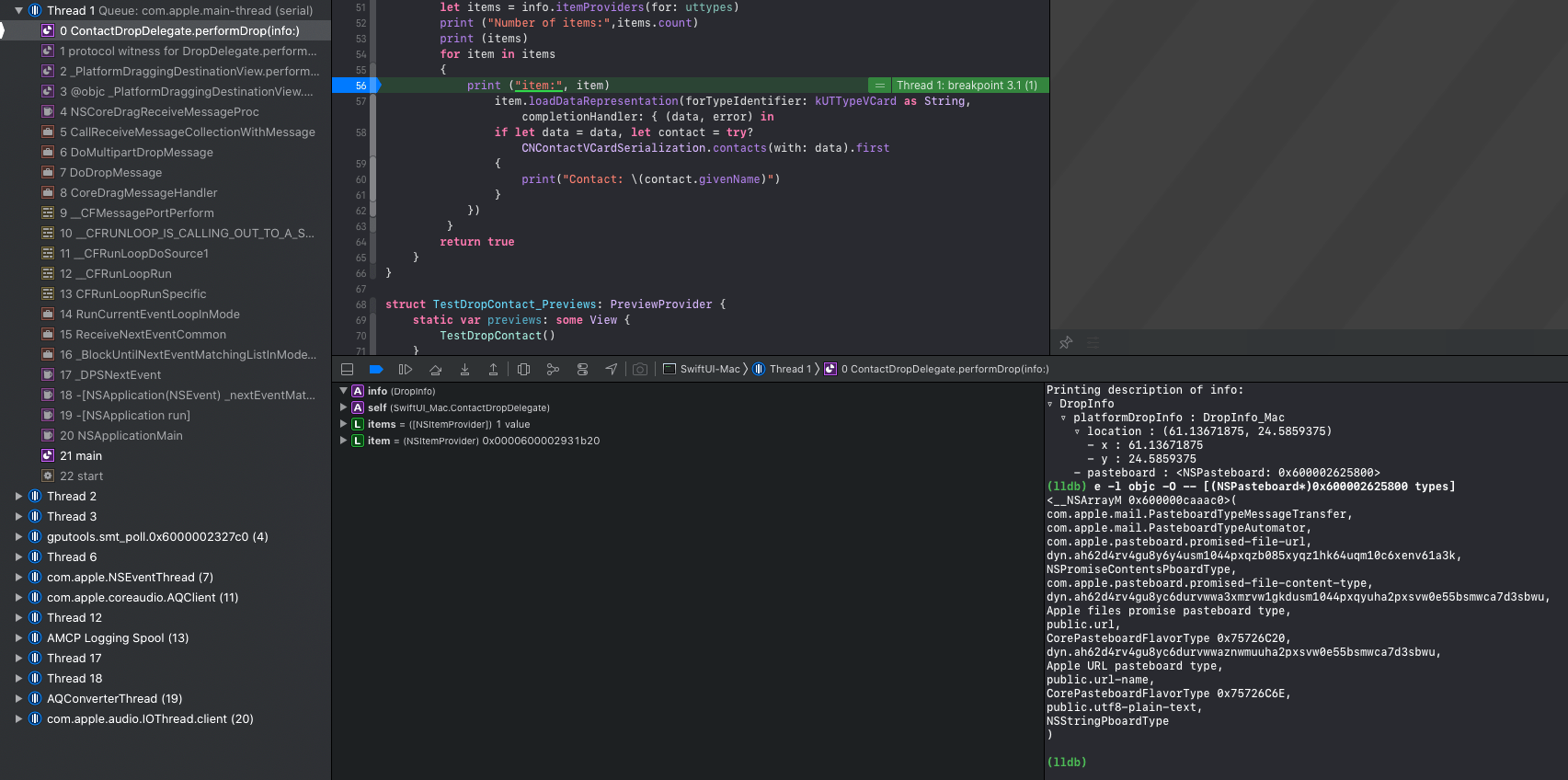This screenshot has width=1568, height=780.
Task: Select stack frame 0 ContactDropDelegate.performDrop
Action: click(166, 31)
